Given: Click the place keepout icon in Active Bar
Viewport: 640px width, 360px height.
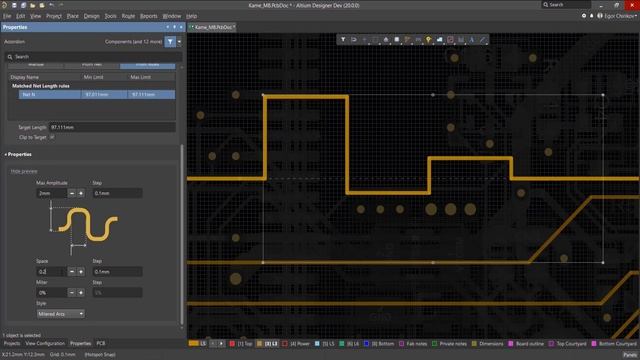Looking at the screenshot, I should tap(450, 40).
